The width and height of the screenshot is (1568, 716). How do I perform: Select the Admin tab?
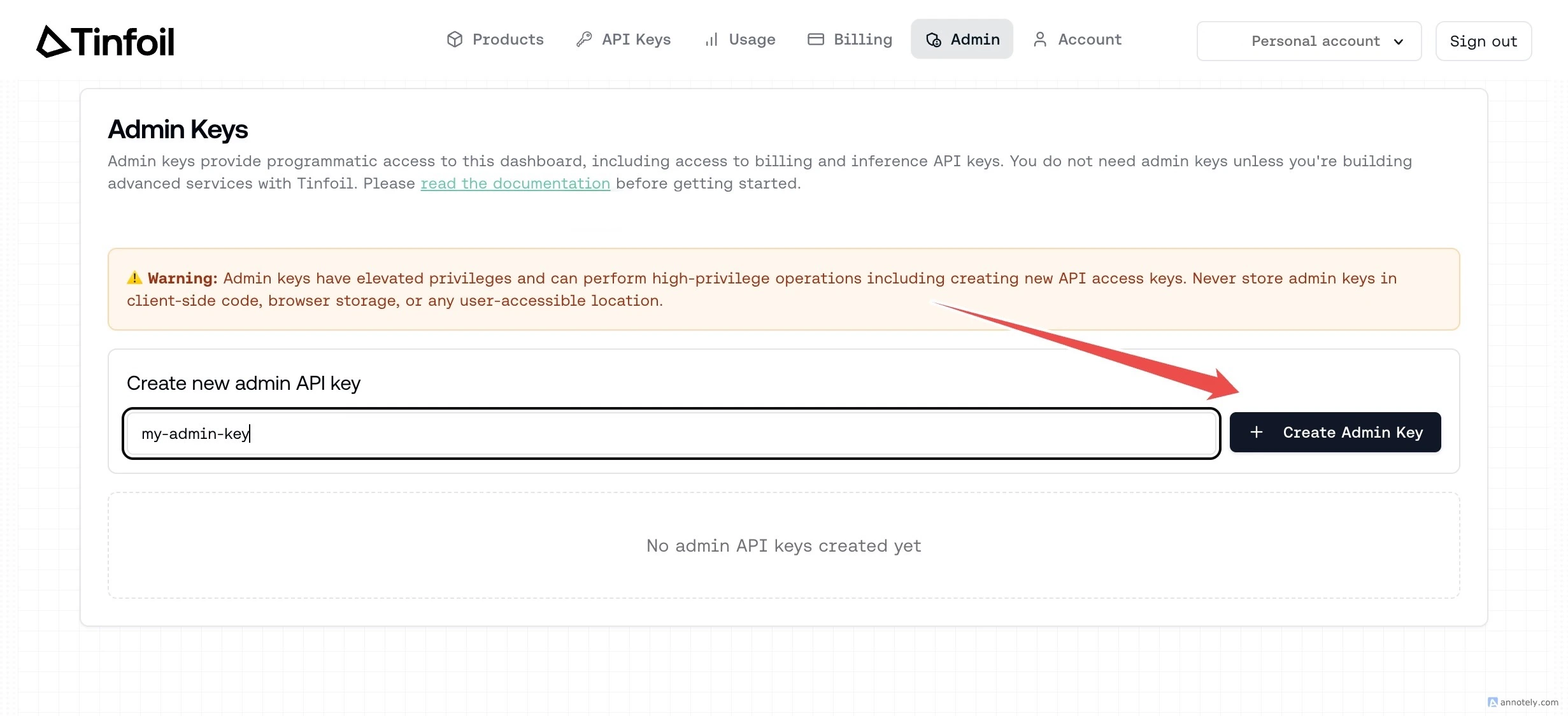point(962,39)
